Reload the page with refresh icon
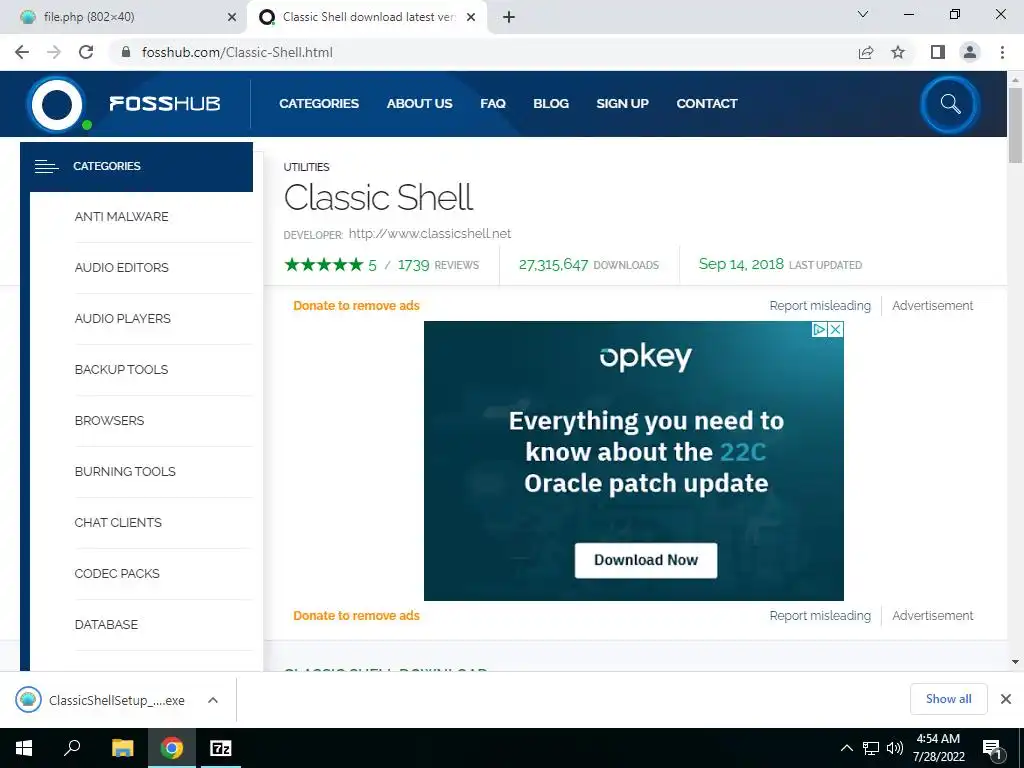Viewport: 1024px width, 768px height. pos(86,52)
